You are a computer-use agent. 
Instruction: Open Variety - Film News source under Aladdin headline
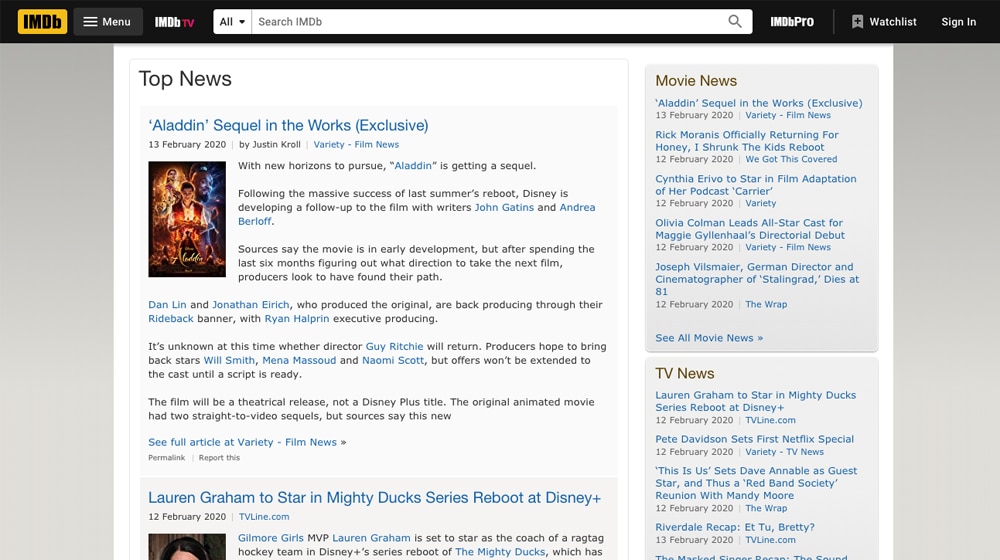click(x=356, y=145)
